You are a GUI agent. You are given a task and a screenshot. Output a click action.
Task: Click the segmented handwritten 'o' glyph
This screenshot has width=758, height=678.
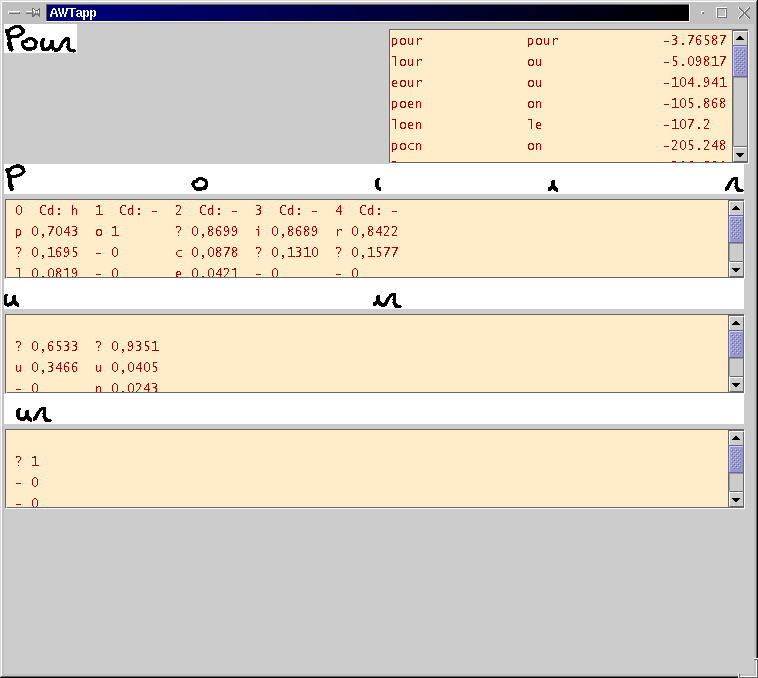pos(200,184)
